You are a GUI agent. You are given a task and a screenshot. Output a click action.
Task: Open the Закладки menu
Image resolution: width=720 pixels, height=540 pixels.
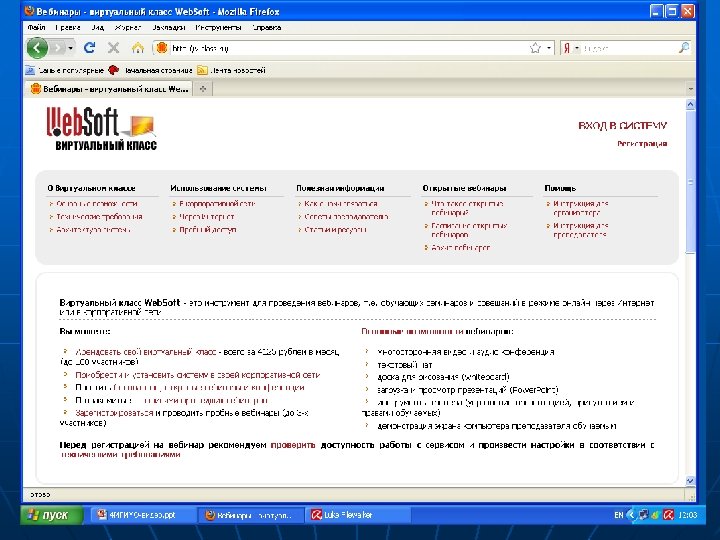tap(169, 28)
